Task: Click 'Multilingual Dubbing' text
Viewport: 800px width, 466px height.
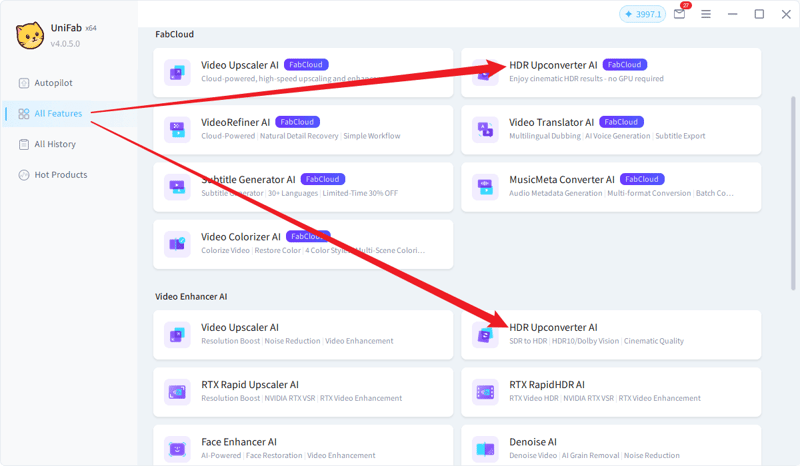Action: (545, 136)
